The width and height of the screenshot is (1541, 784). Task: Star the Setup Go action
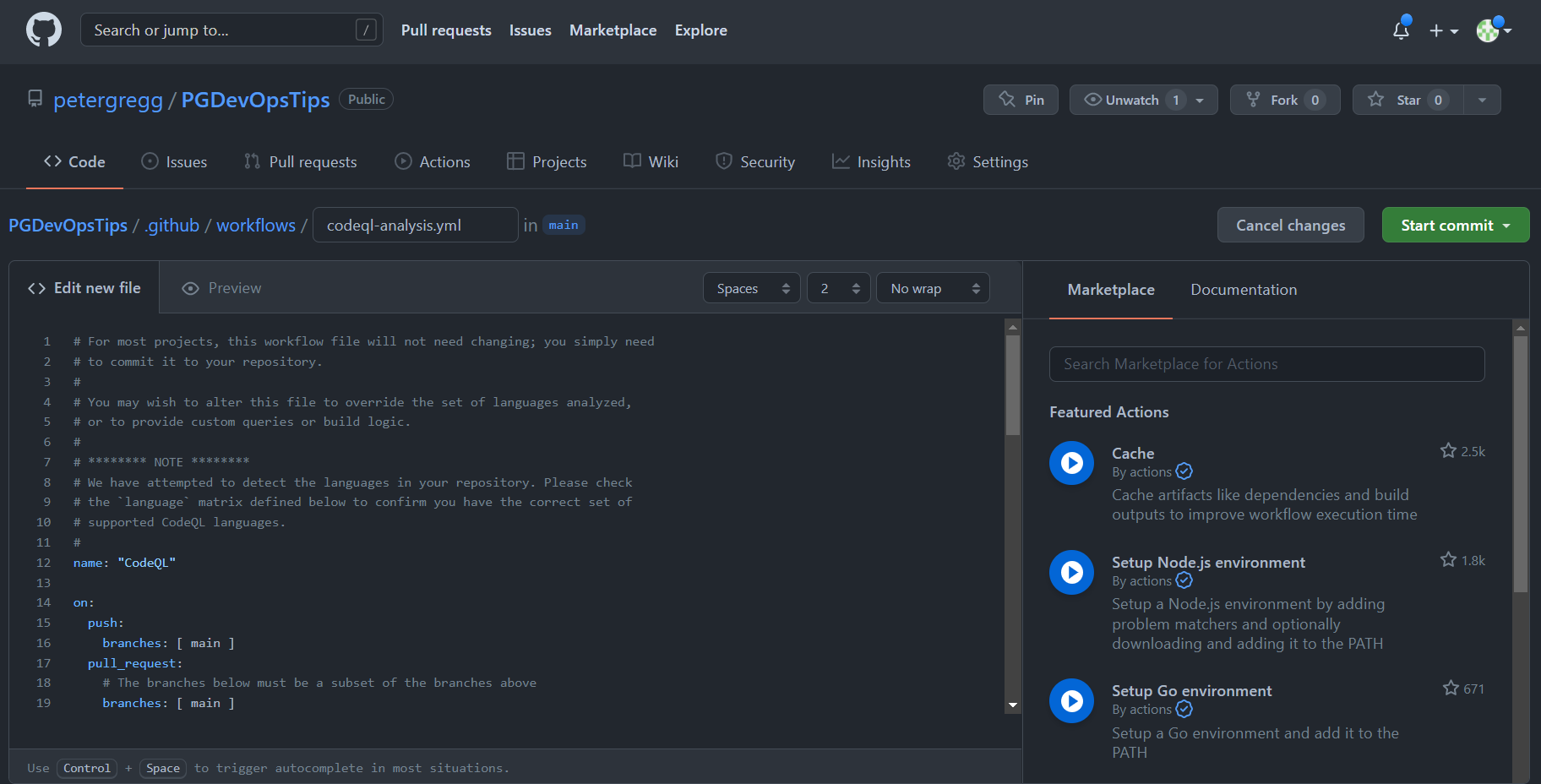click(x=1451, y=689)
